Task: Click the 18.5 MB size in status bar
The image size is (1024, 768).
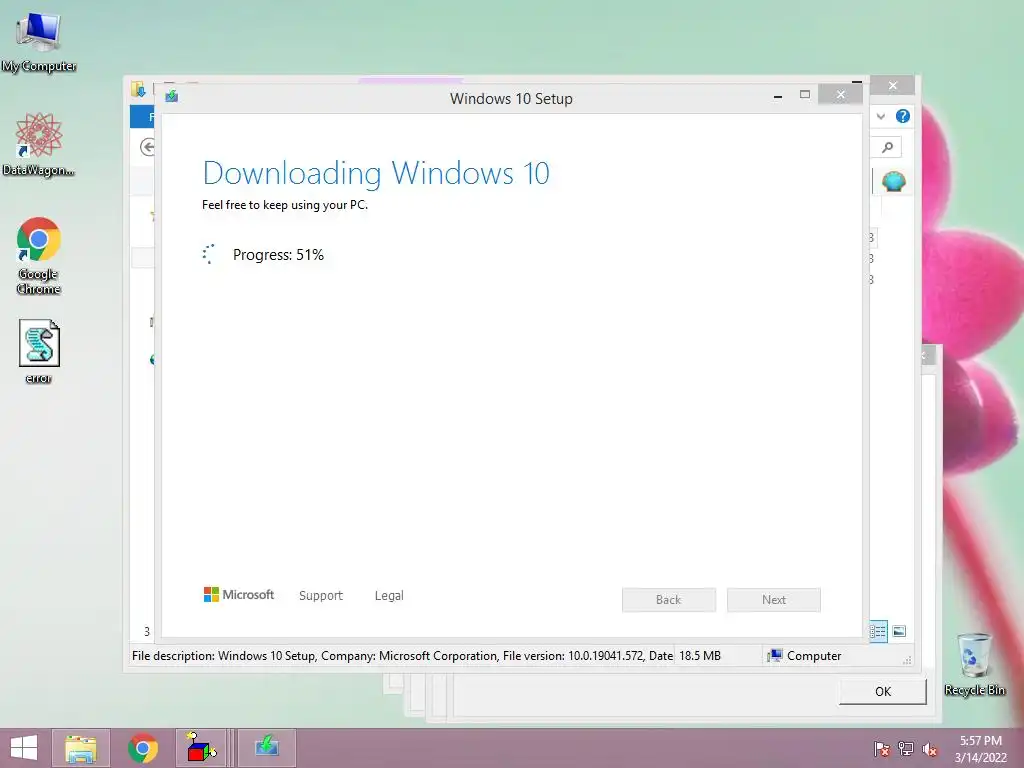Action: [700, 656]
